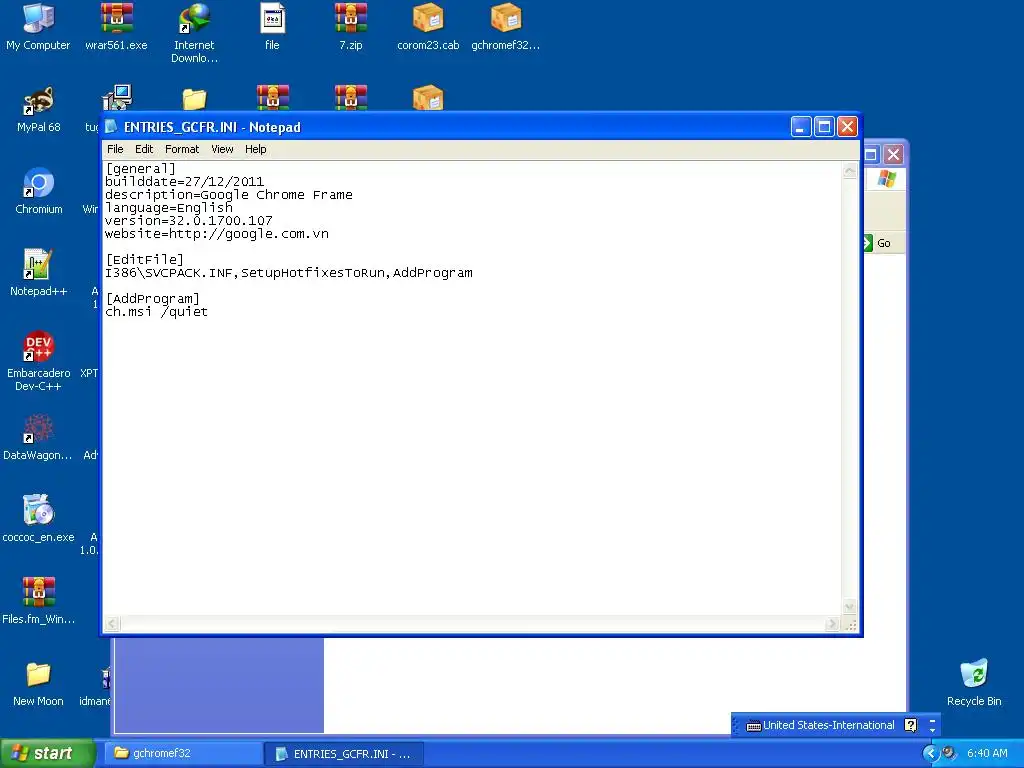The width and height of the screenshot is (1024, 768).
Task: Click 'description=Google Chrome Frame' text line
Action: coord(229,195)
